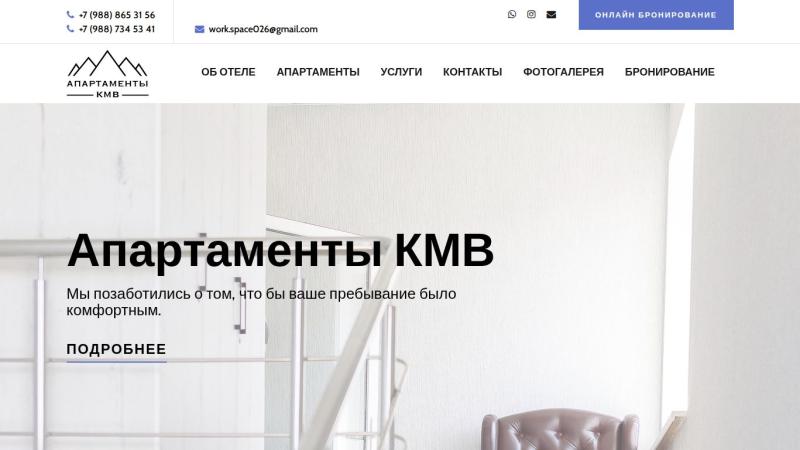
Task: Click the blue envelope icon beside email
Action: (199, 29)
